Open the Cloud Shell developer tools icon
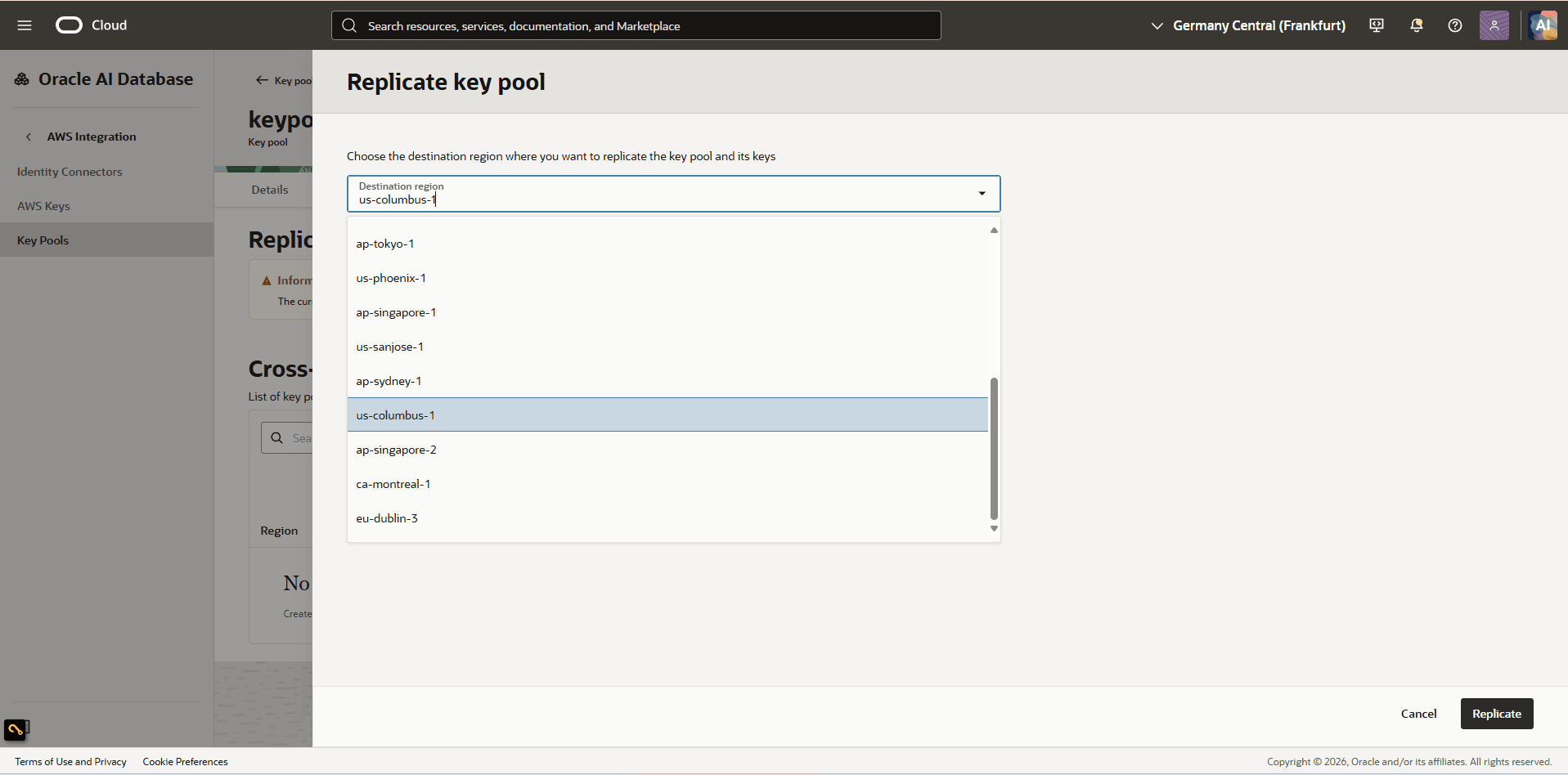This screenshot has width=1568, height=775. pyautogui.click(x=1377, y=25)
